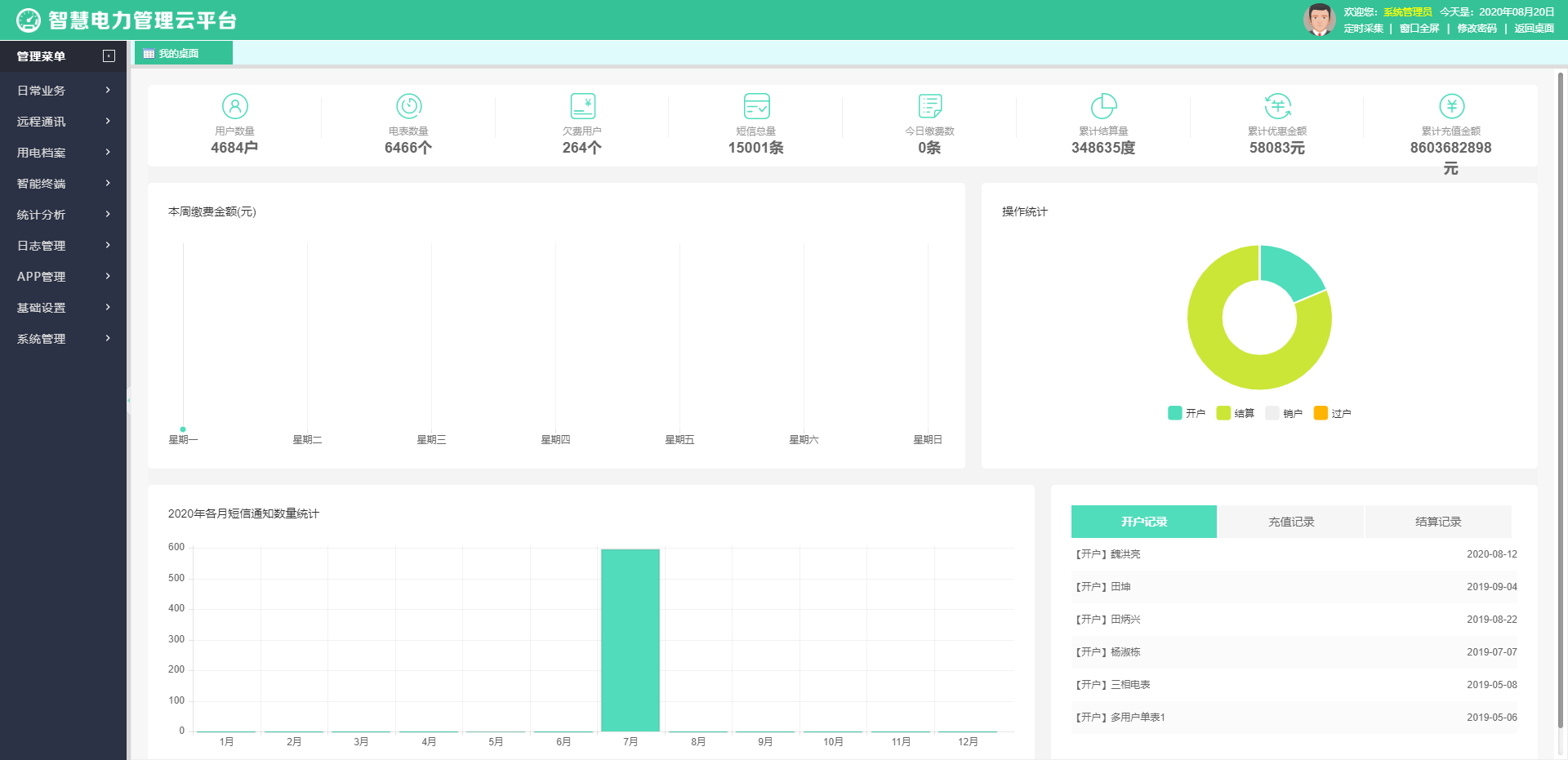Click the meter count clock icon
This screenshot has width=1568, height=760.
point(408,106)
